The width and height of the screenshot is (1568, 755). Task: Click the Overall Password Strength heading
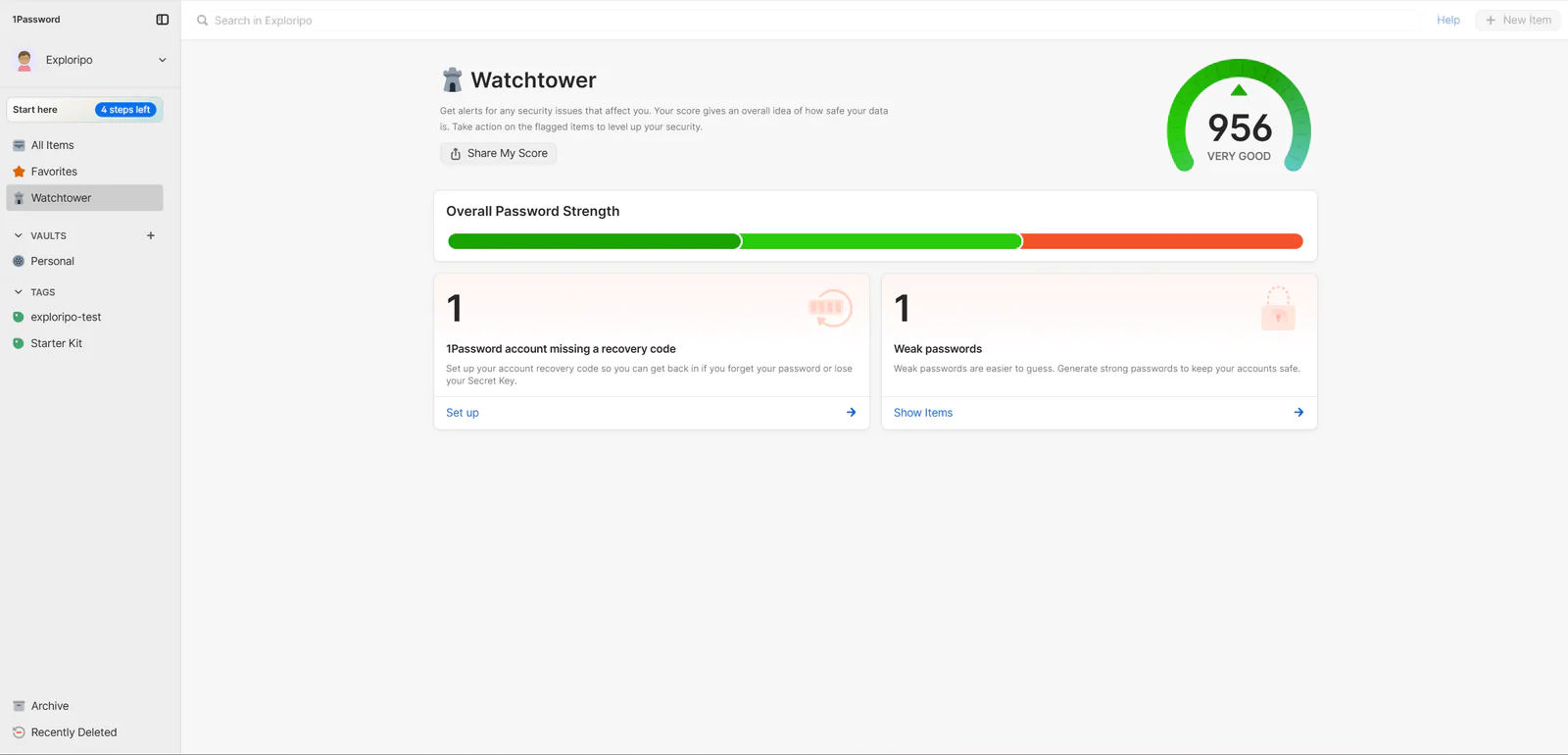point(533,211)
